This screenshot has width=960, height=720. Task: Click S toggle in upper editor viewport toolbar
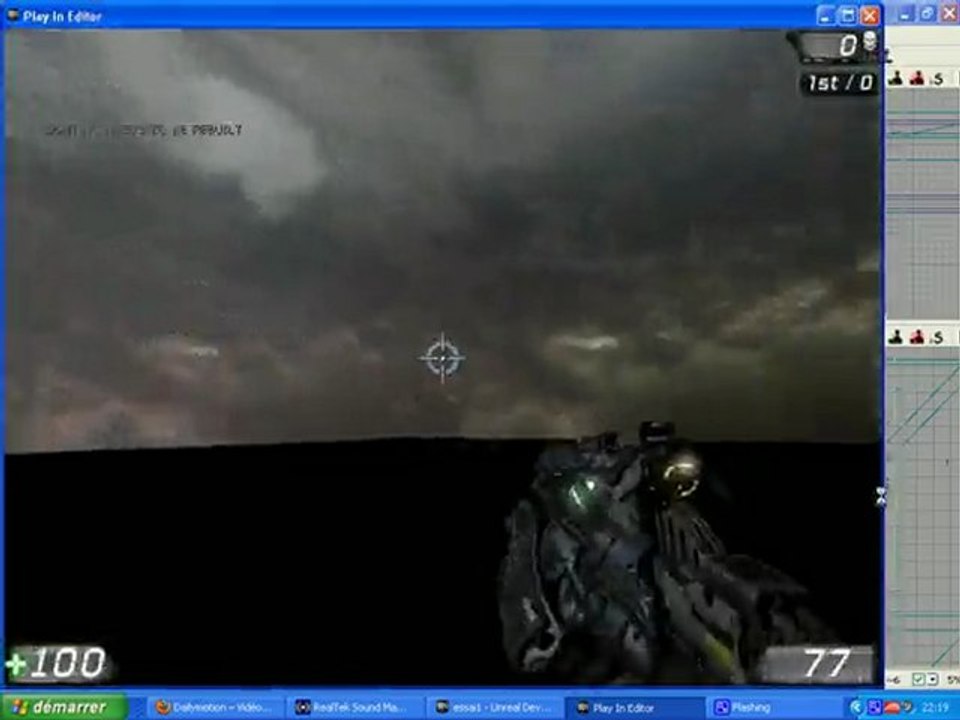tap(937, 79)
